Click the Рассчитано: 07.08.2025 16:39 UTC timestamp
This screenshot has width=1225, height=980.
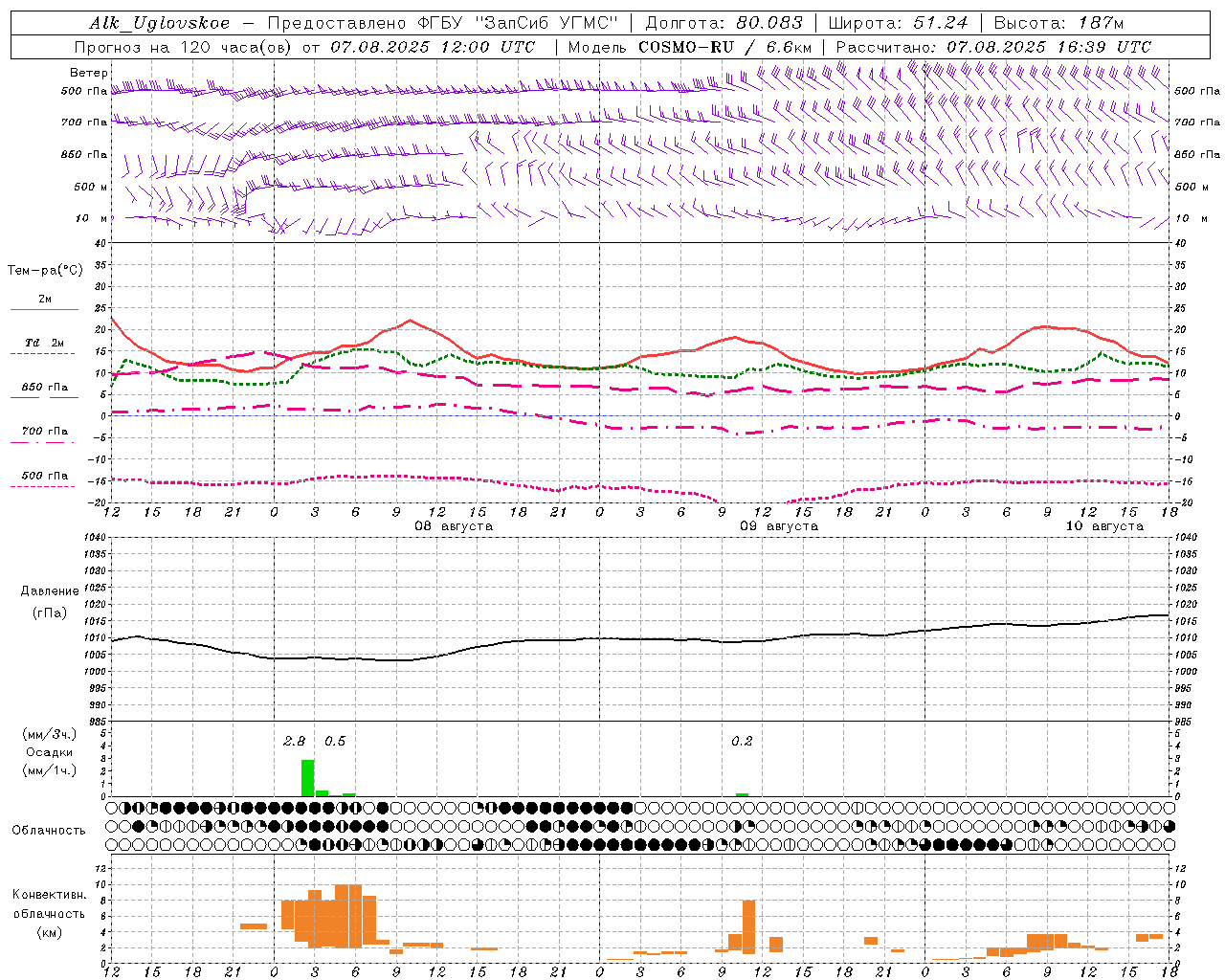993,47
